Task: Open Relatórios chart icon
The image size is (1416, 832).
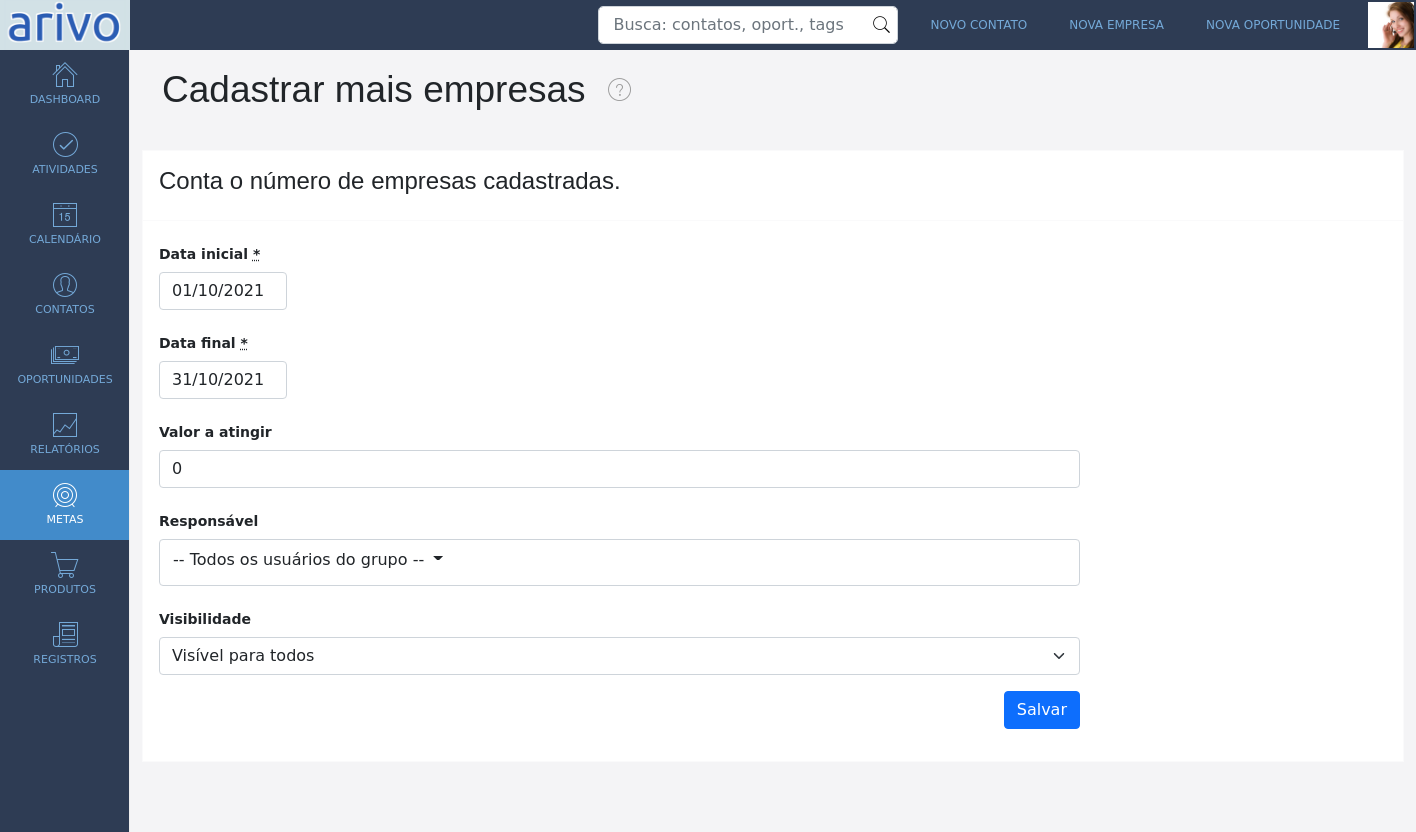Action: [x=65, y=425]
